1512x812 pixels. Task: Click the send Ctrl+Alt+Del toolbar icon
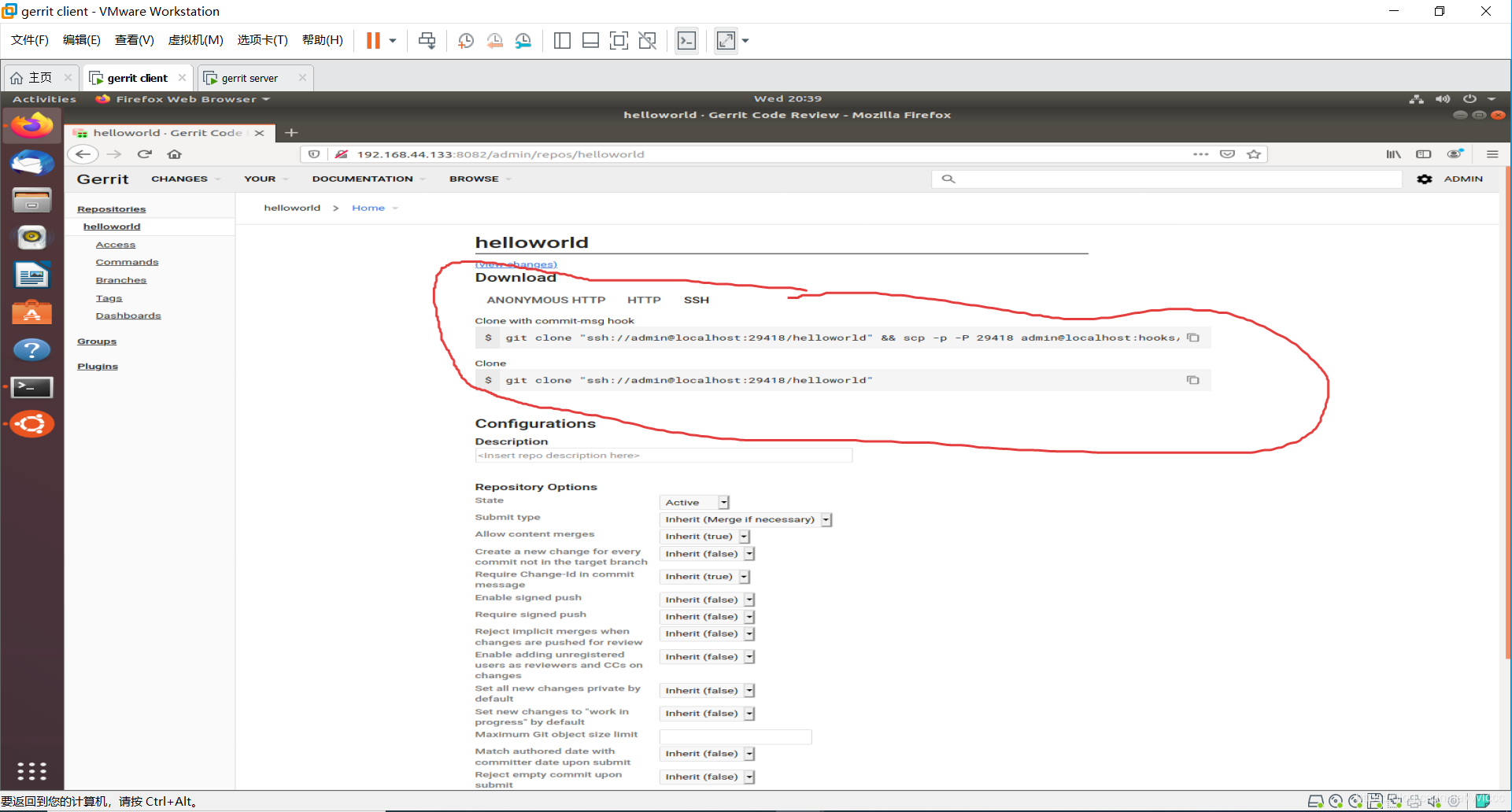pos(427,41)
